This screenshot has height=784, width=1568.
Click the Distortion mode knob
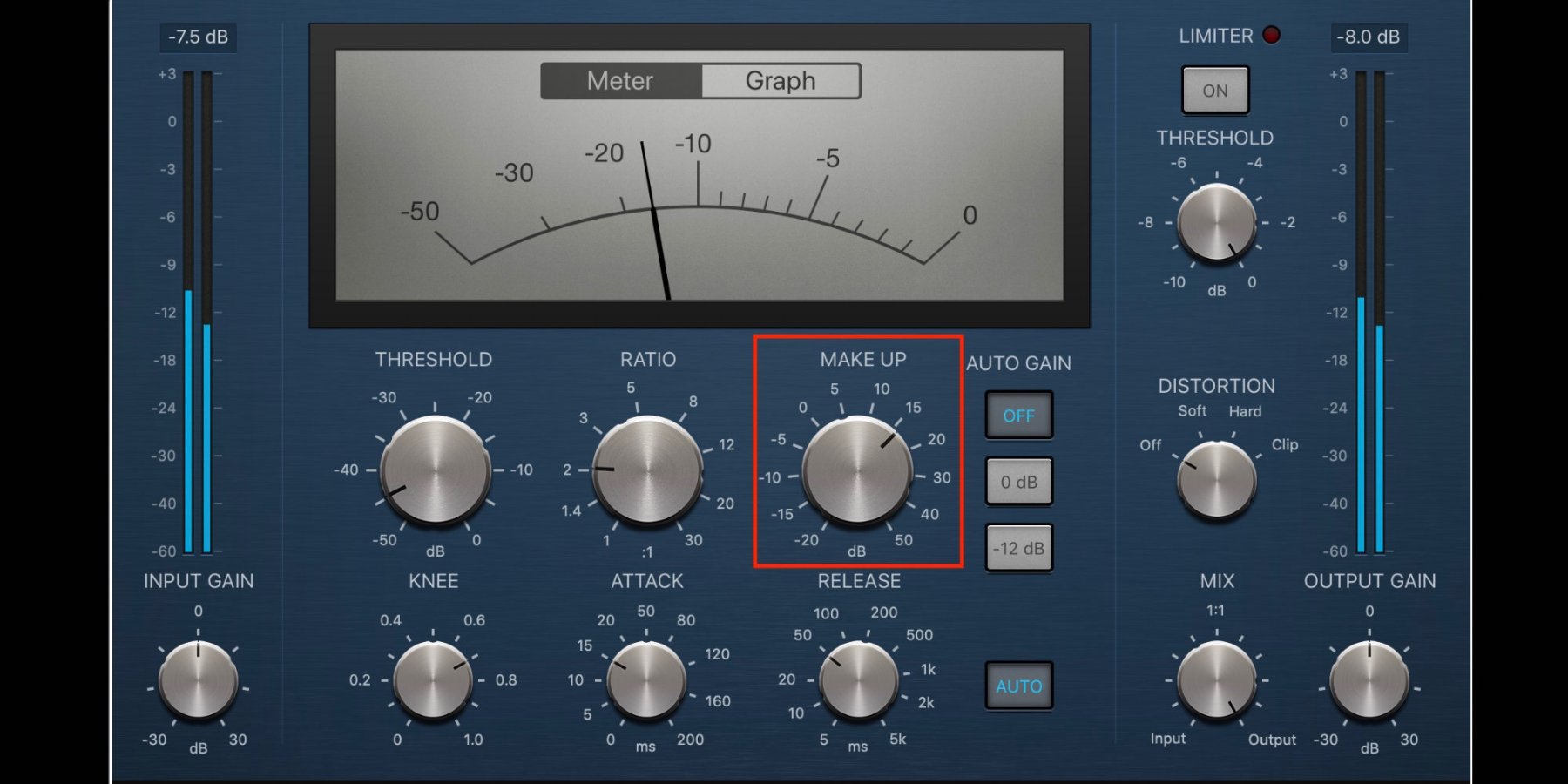pos(1216,479)
